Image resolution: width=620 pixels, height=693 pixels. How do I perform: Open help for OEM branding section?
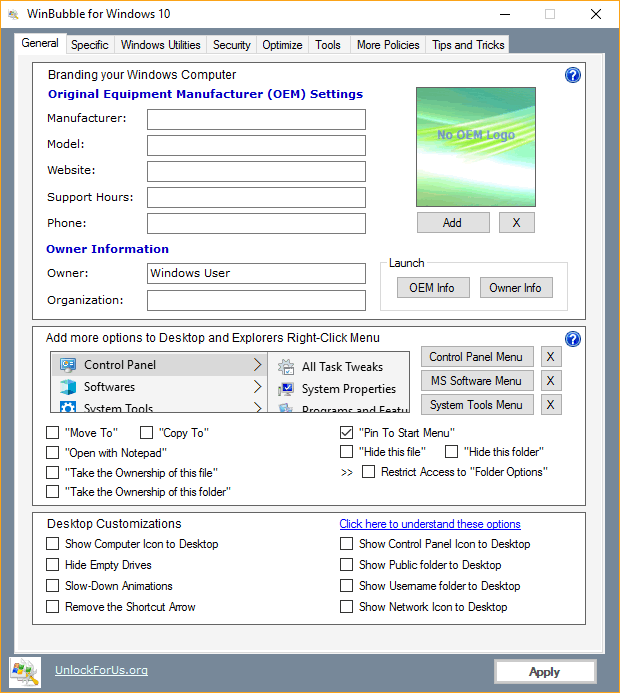click(573, 75)
